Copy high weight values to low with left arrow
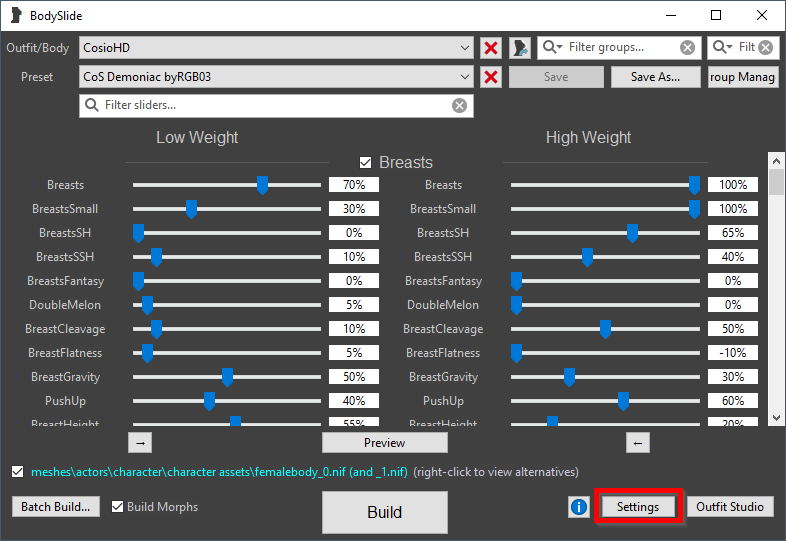This screenshot has width=786, height=541. click(638, 443)
